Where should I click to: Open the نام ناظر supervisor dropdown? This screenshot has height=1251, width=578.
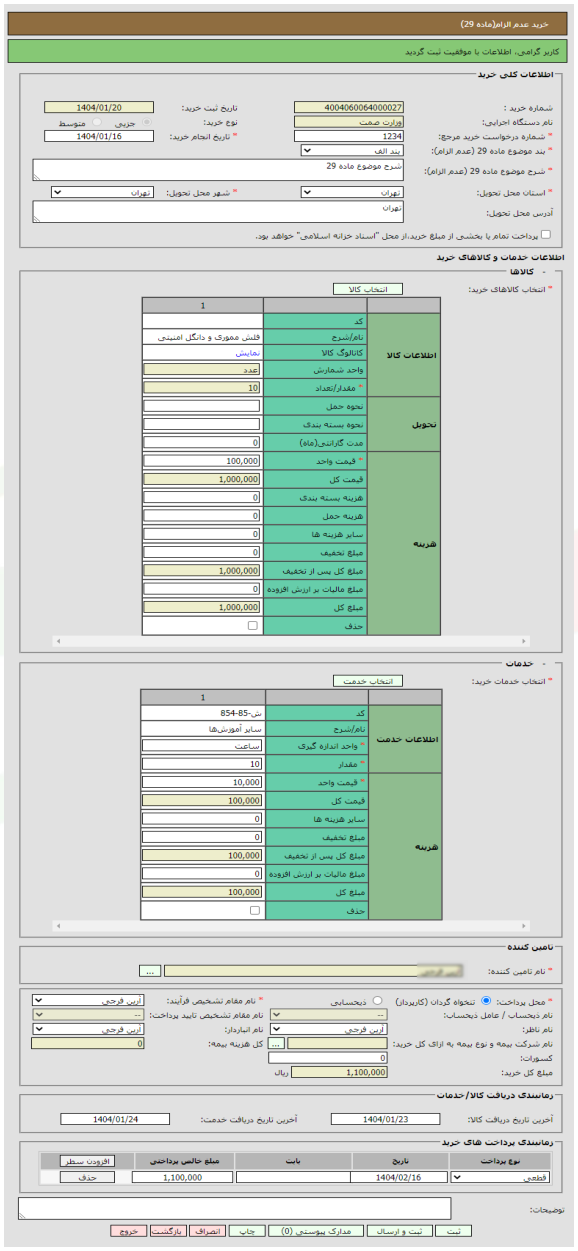click(329, 1028)
